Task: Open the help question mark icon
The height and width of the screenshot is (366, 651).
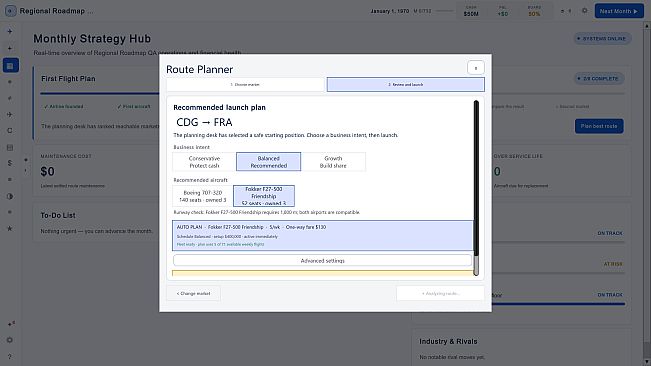Action: pyautogui.click(x=10, y=356)
